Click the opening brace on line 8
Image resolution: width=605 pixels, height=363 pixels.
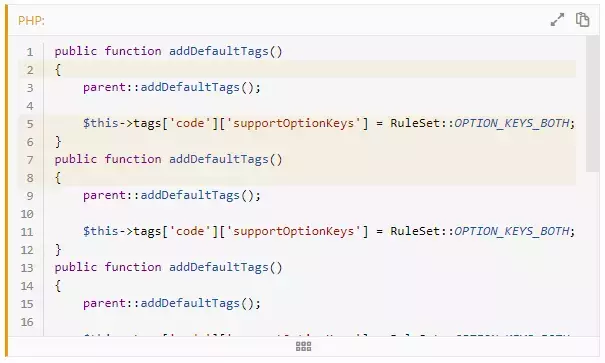pyautogui.click(x=58, y=177)
